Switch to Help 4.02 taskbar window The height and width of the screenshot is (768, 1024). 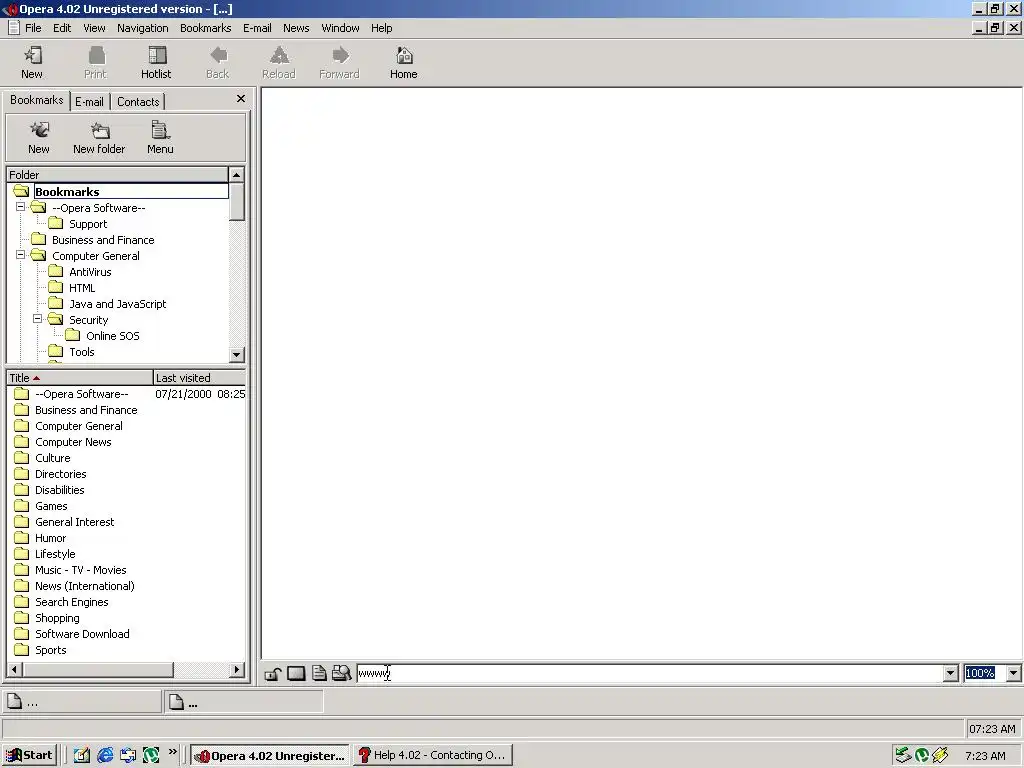433,755
